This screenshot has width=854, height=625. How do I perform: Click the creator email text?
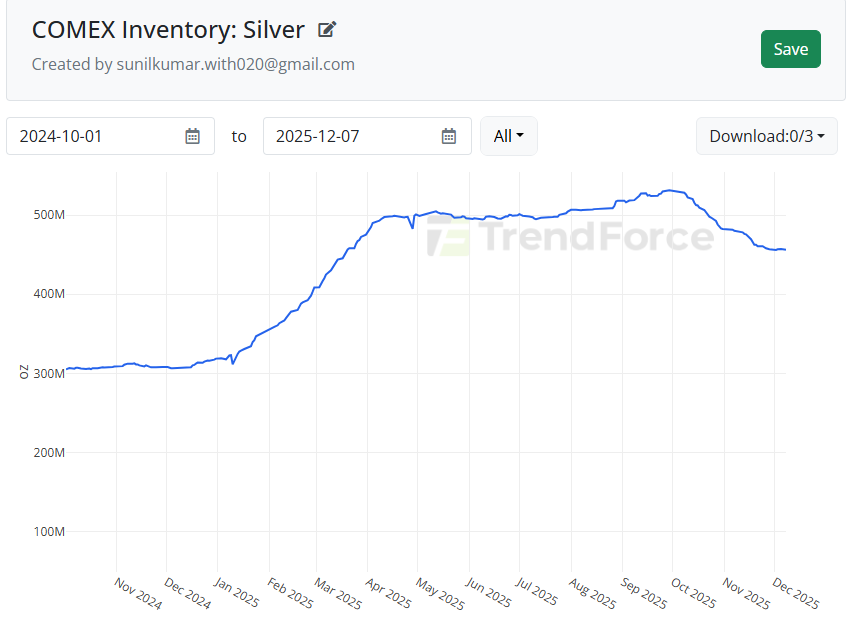193,64
